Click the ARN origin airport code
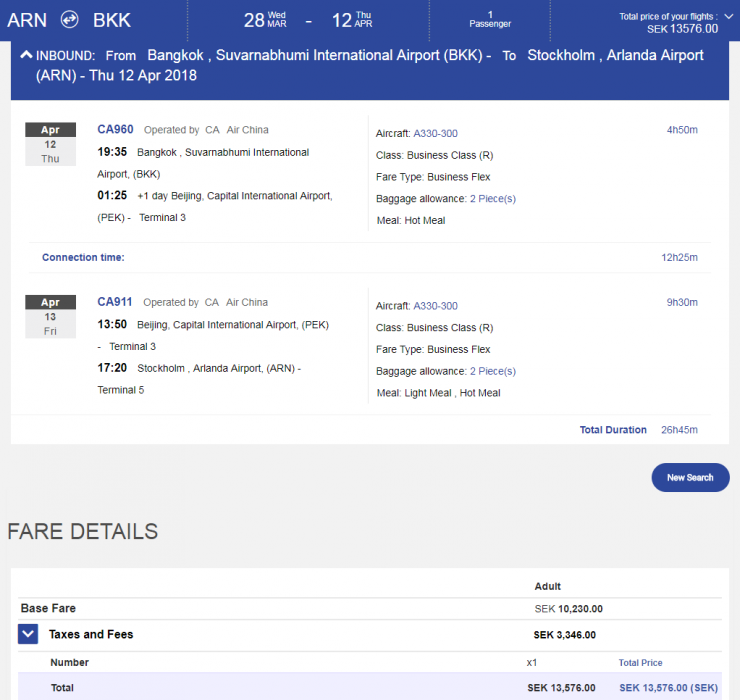Image resolution: width=740 pixels, height=700 pixels. point(27,20)
